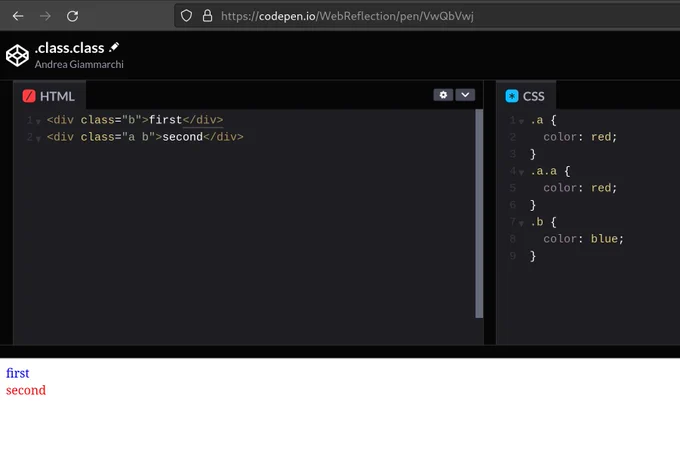680x475 pixels.
Task: Edit pen title with pencil icon
Action: [x=114, y=47]
